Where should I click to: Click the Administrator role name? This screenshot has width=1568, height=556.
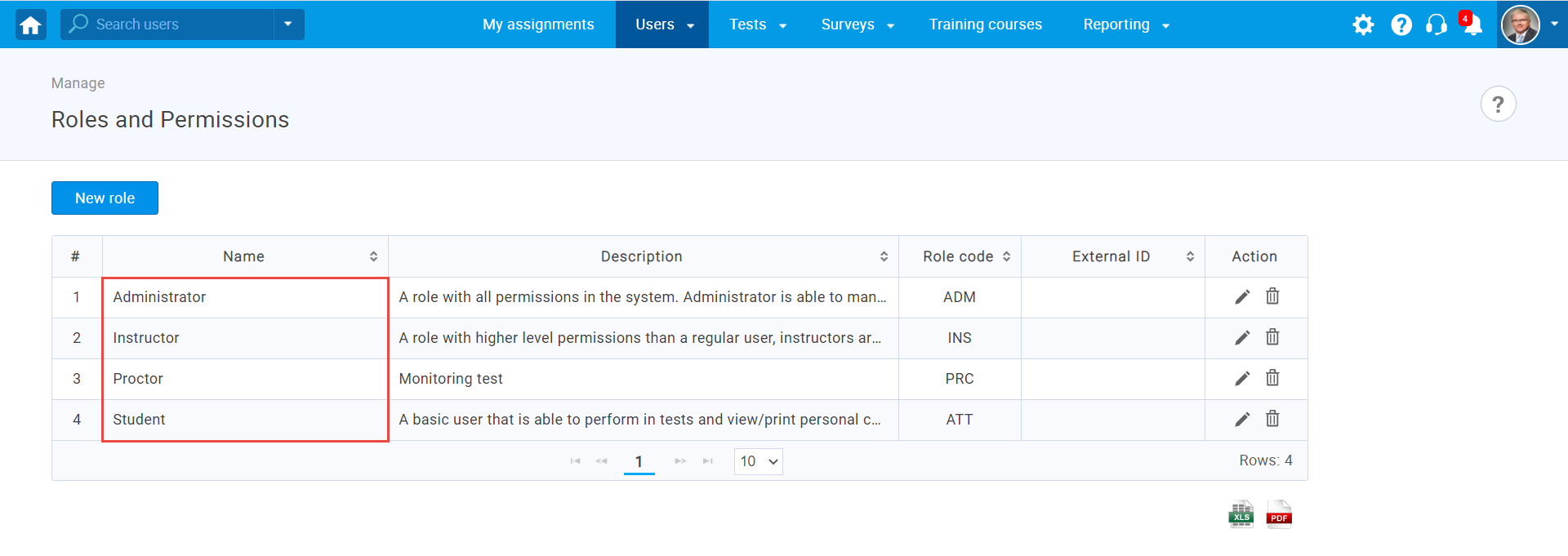click(x=159, y=297)
